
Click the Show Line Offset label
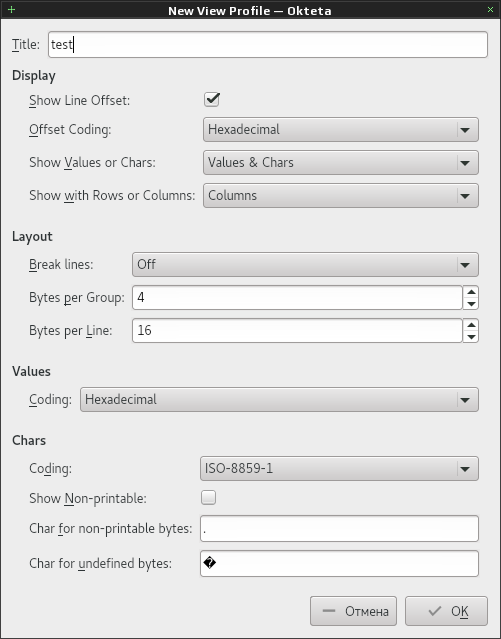[79, 100]
